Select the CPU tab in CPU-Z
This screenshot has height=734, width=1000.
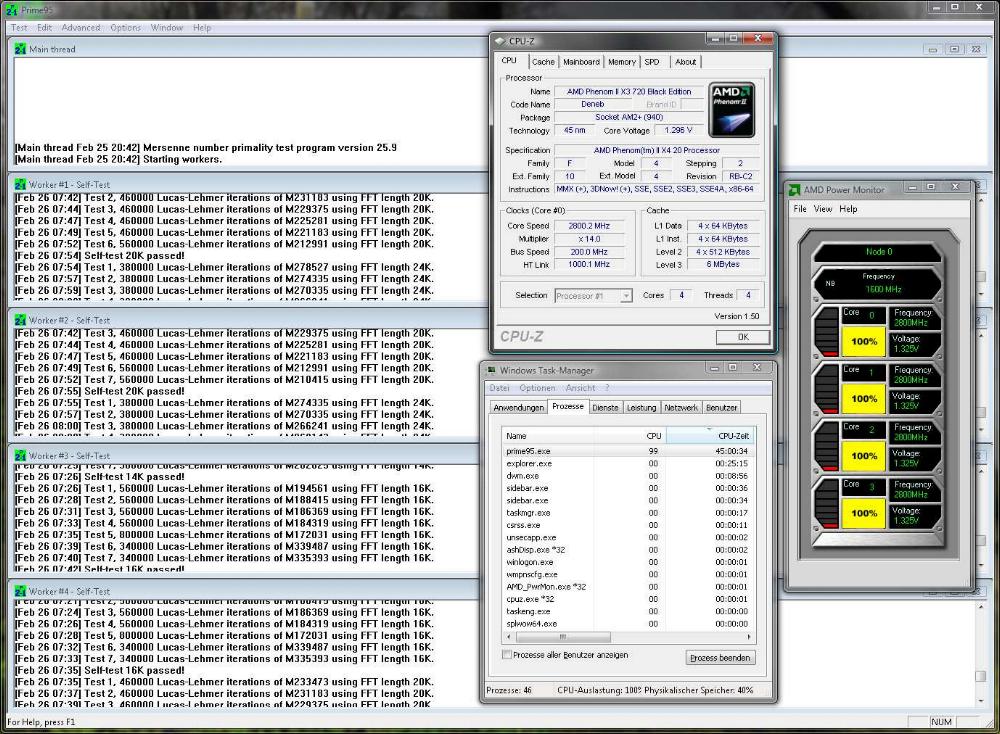click(509, 61)
